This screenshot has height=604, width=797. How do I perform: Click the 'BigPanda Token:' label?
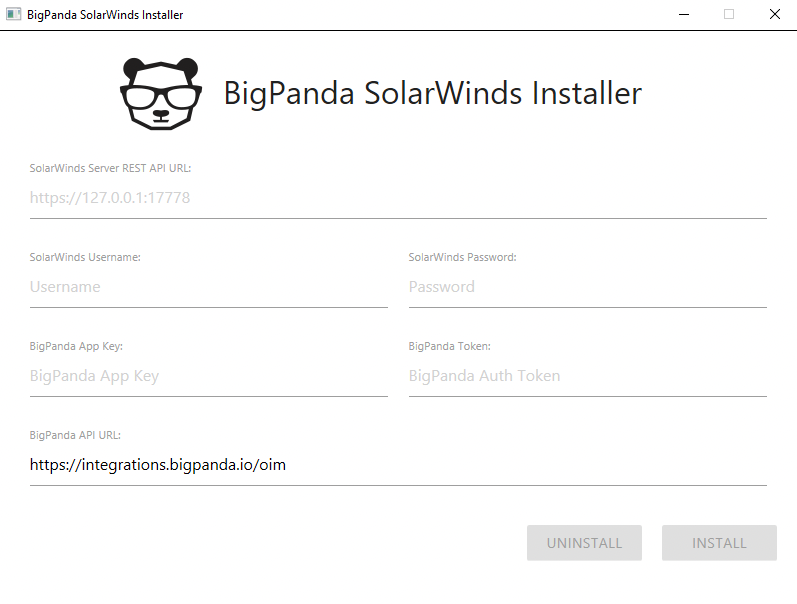(449, 346)
